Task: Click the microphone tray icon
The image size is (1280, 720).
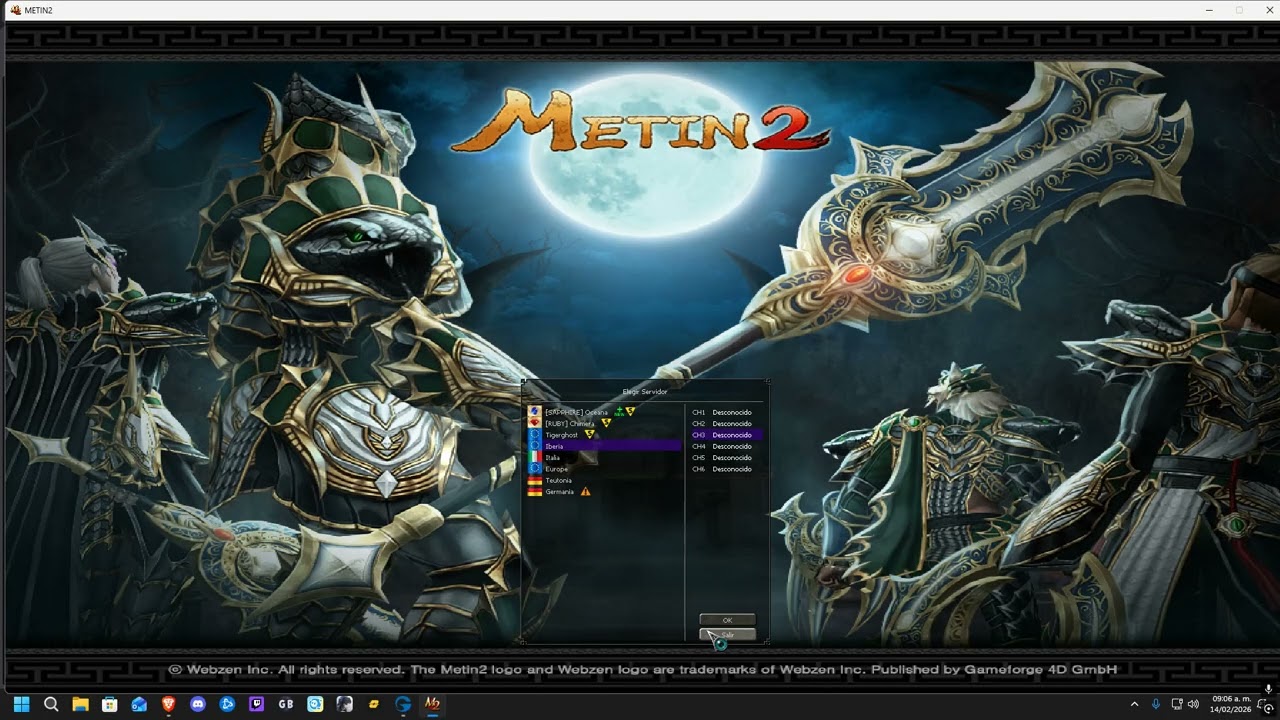Action: coord(1156,704)
